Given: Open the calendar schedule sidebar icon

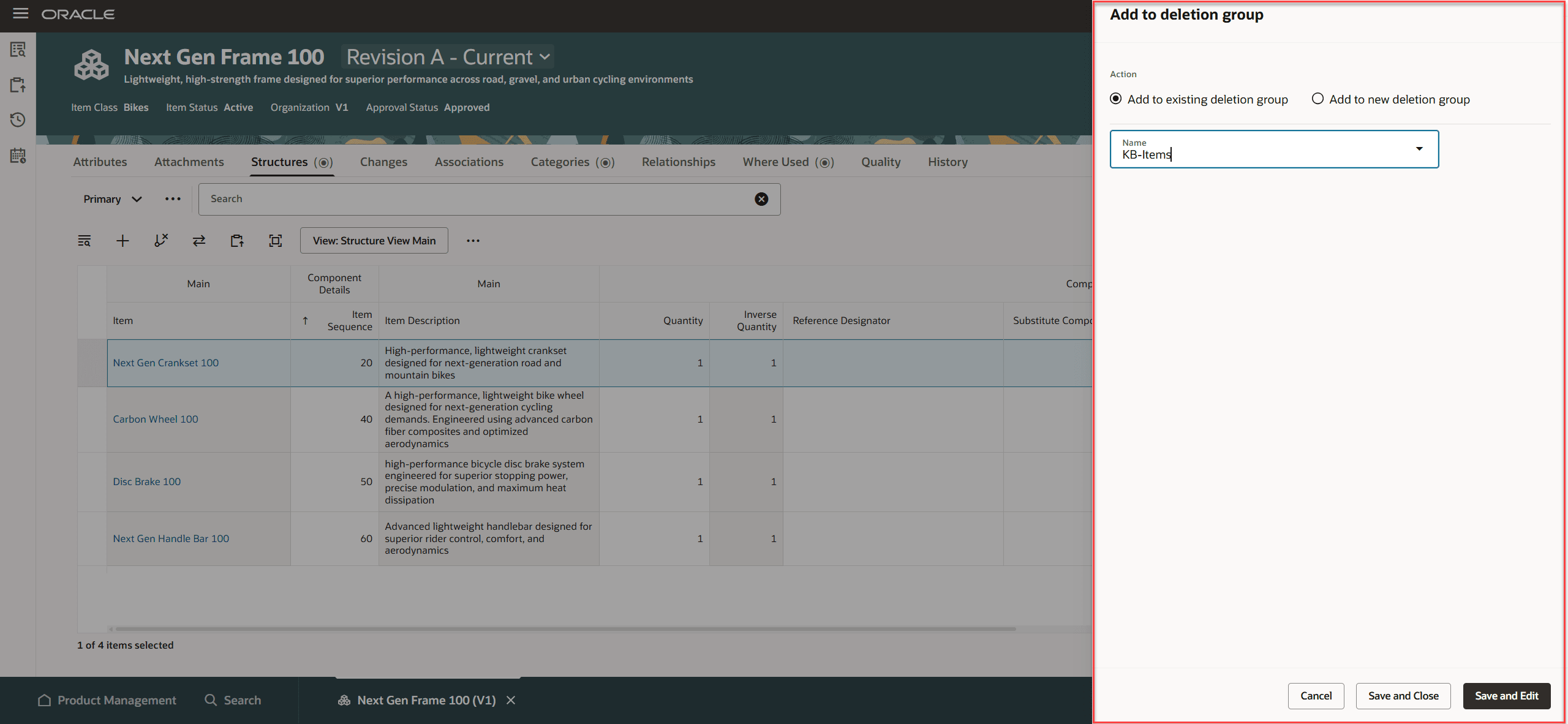Looking at the screenshot, I should (x=18, y=156).
